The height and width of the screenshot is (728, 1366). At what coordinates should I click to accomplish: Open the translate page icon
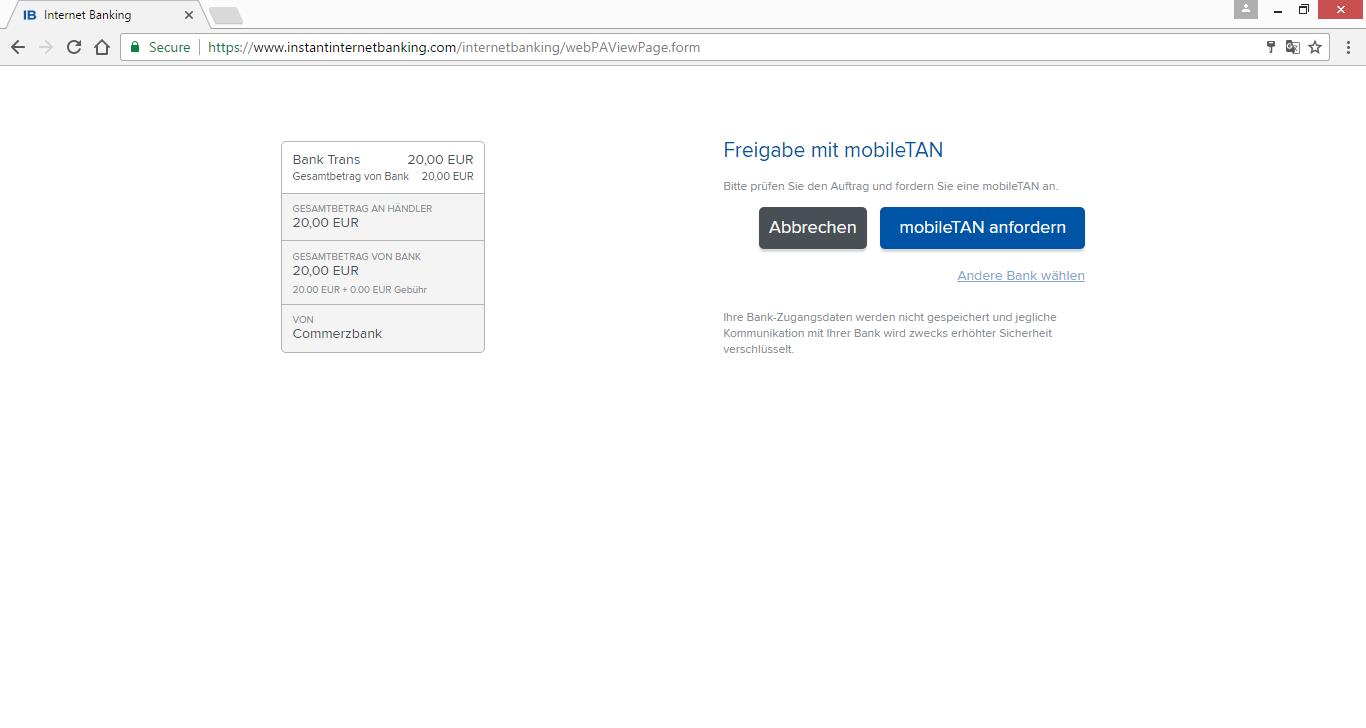click(1293, 47)
